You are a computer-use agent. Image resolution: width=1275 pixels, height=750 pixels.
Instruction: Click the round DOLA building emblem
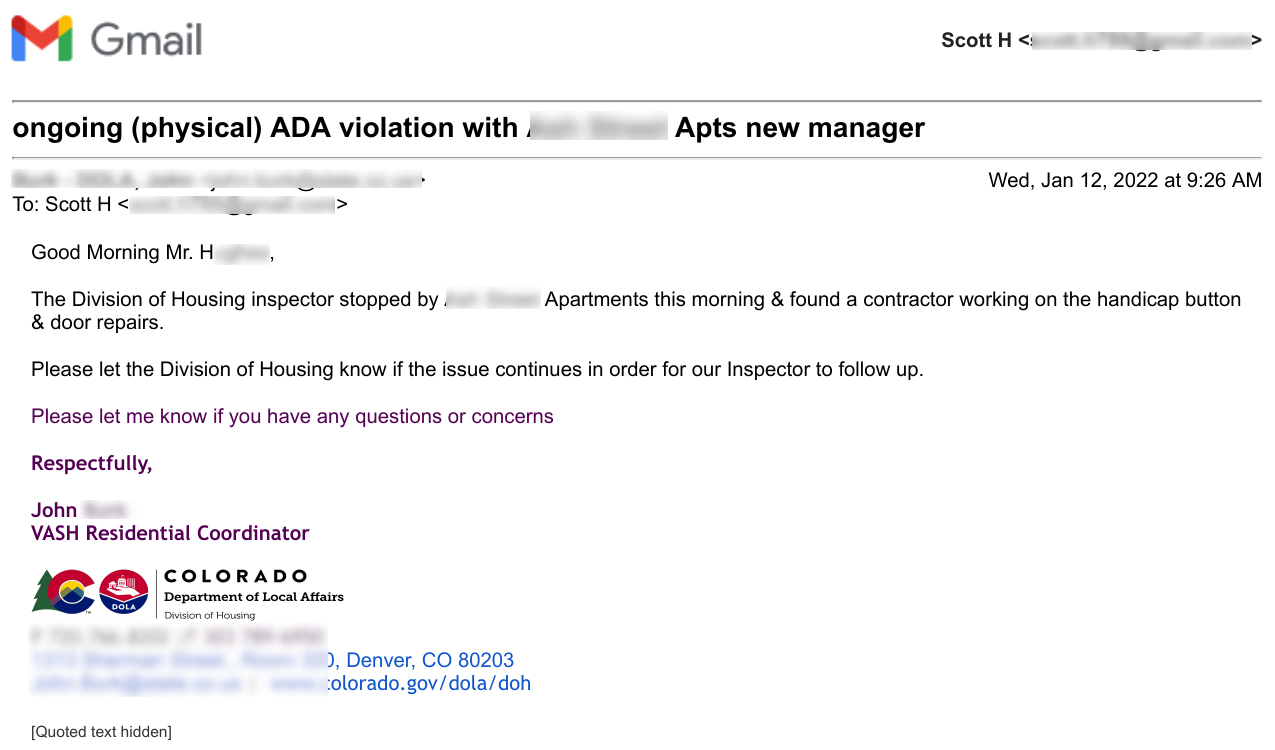pyautogui.click(x=124, y=592)
